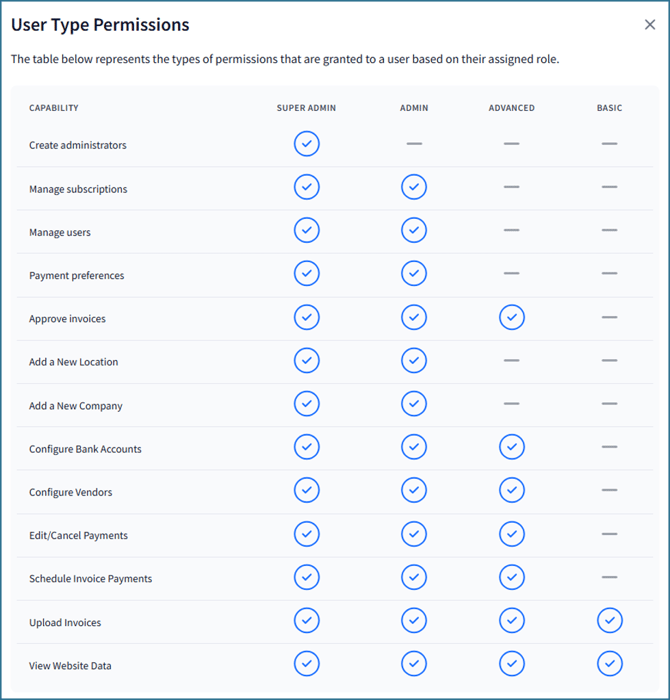Click Admin dash for Create administrators
Screen dimensions: 670x700
pyautogui.click(x=414, y=144)
